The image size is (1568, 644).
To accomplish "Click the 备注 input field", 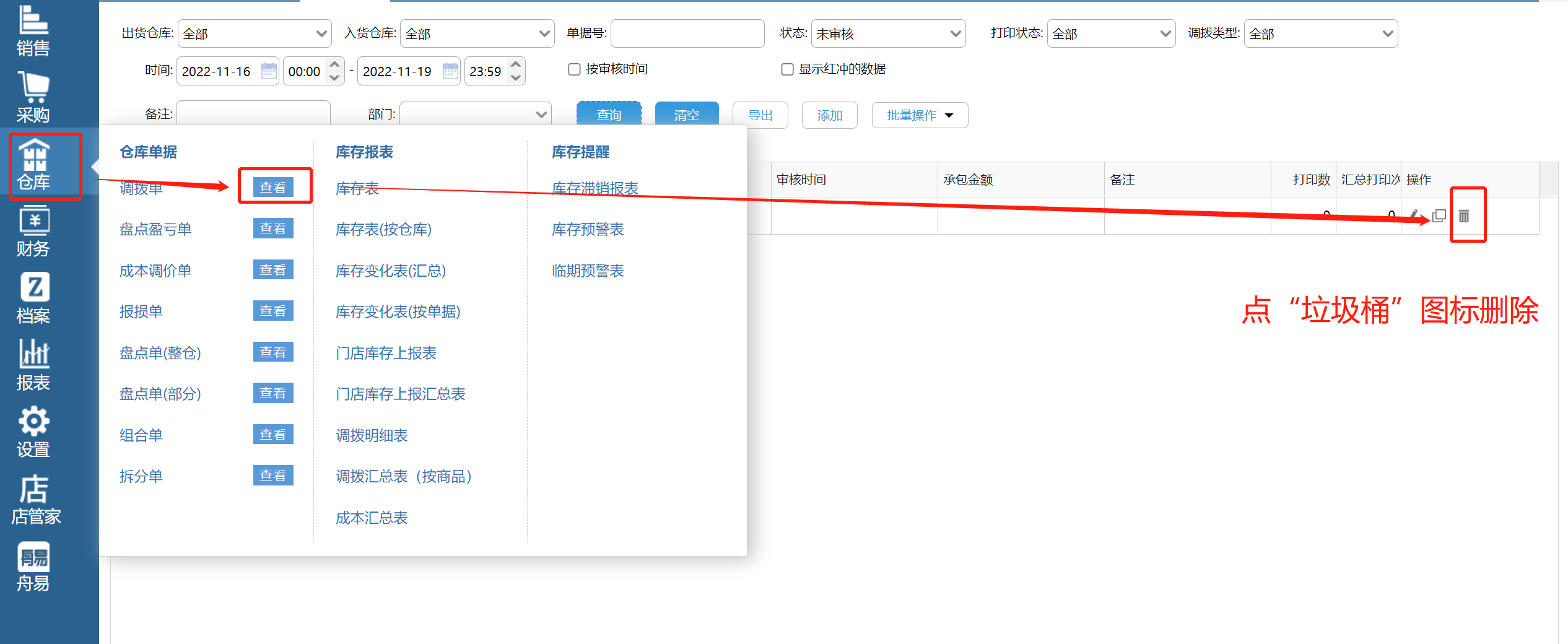I will pos(254,114).
